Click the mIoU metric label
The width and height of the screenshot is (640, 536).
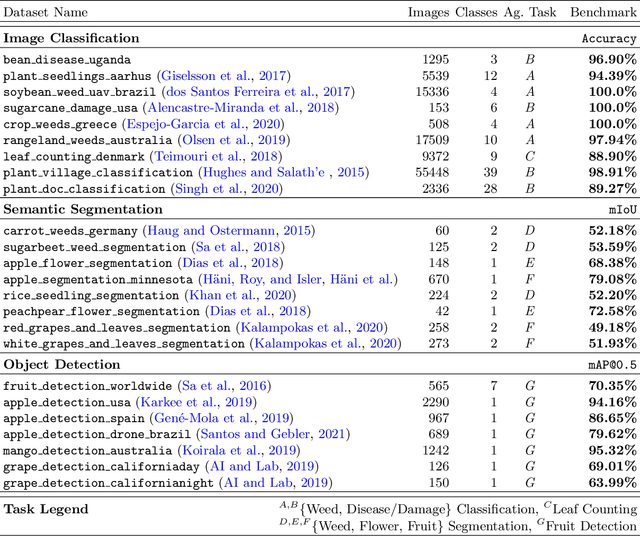pos(623,210)
